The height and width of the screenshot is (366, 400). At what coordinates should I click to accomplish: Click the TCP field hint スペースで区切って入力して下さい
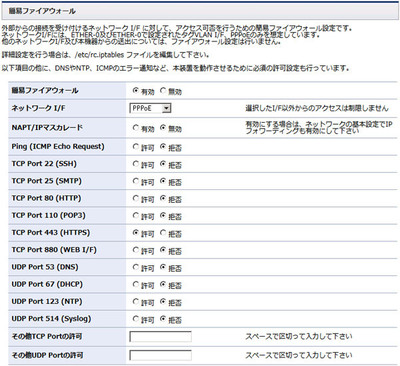click(x=299, y=337)
